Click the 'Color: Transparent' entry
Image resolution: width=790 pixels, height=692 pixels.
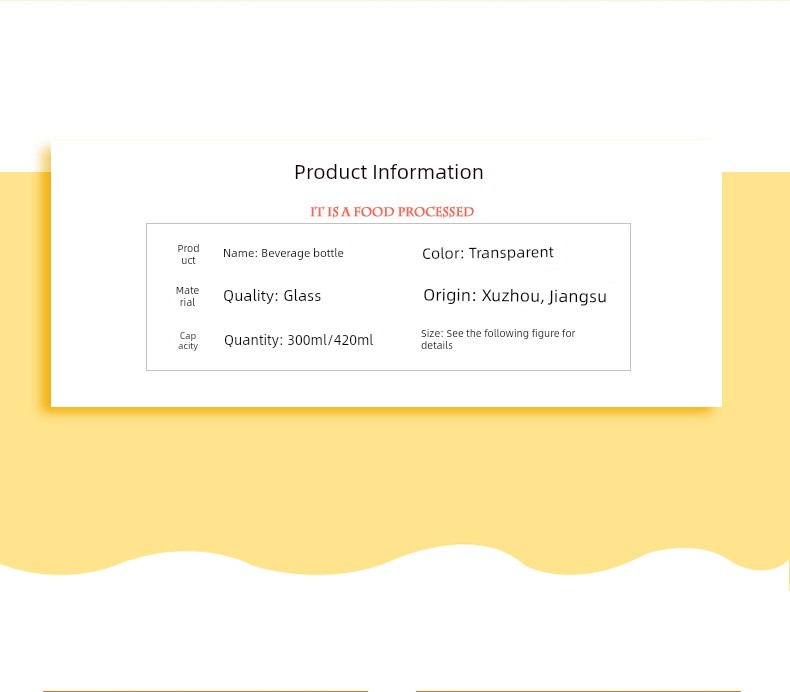coord(488,253)
